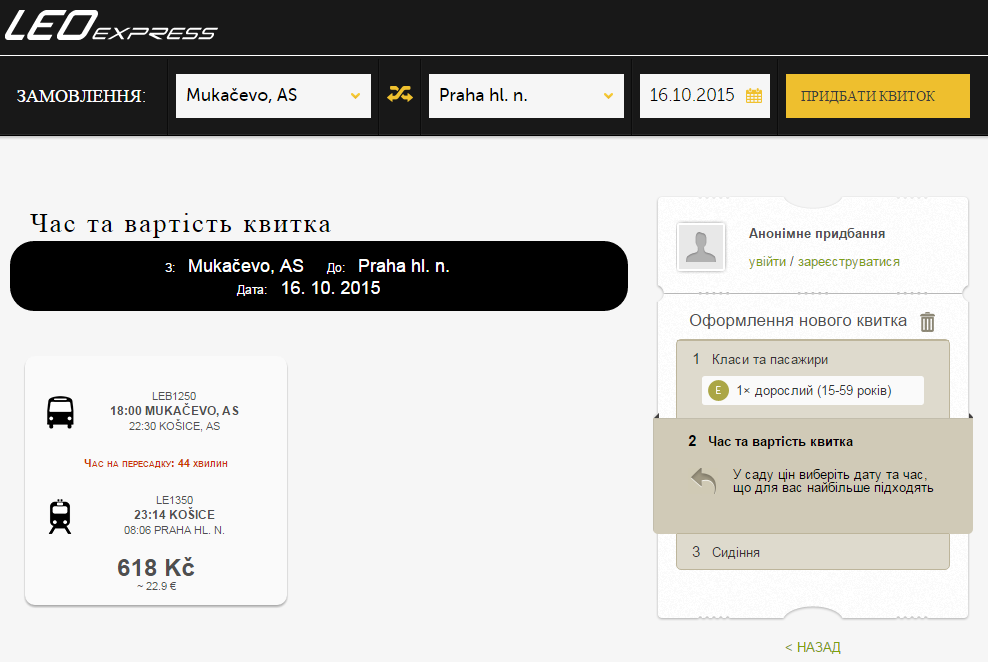988x662 pixels.
Task: Go back with the НАЗАД link
Action: [812, 647]
